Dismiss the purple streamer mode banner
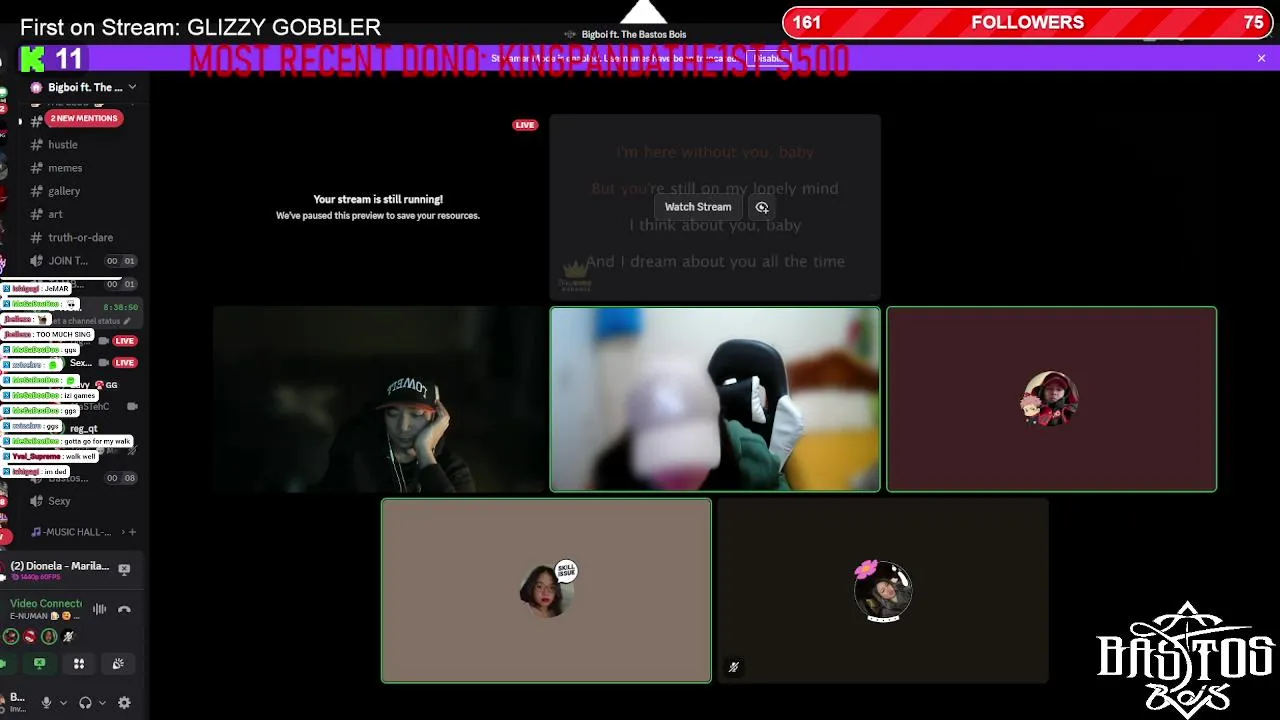Viewport: 1280px width, 720px height. [1262, 59]
